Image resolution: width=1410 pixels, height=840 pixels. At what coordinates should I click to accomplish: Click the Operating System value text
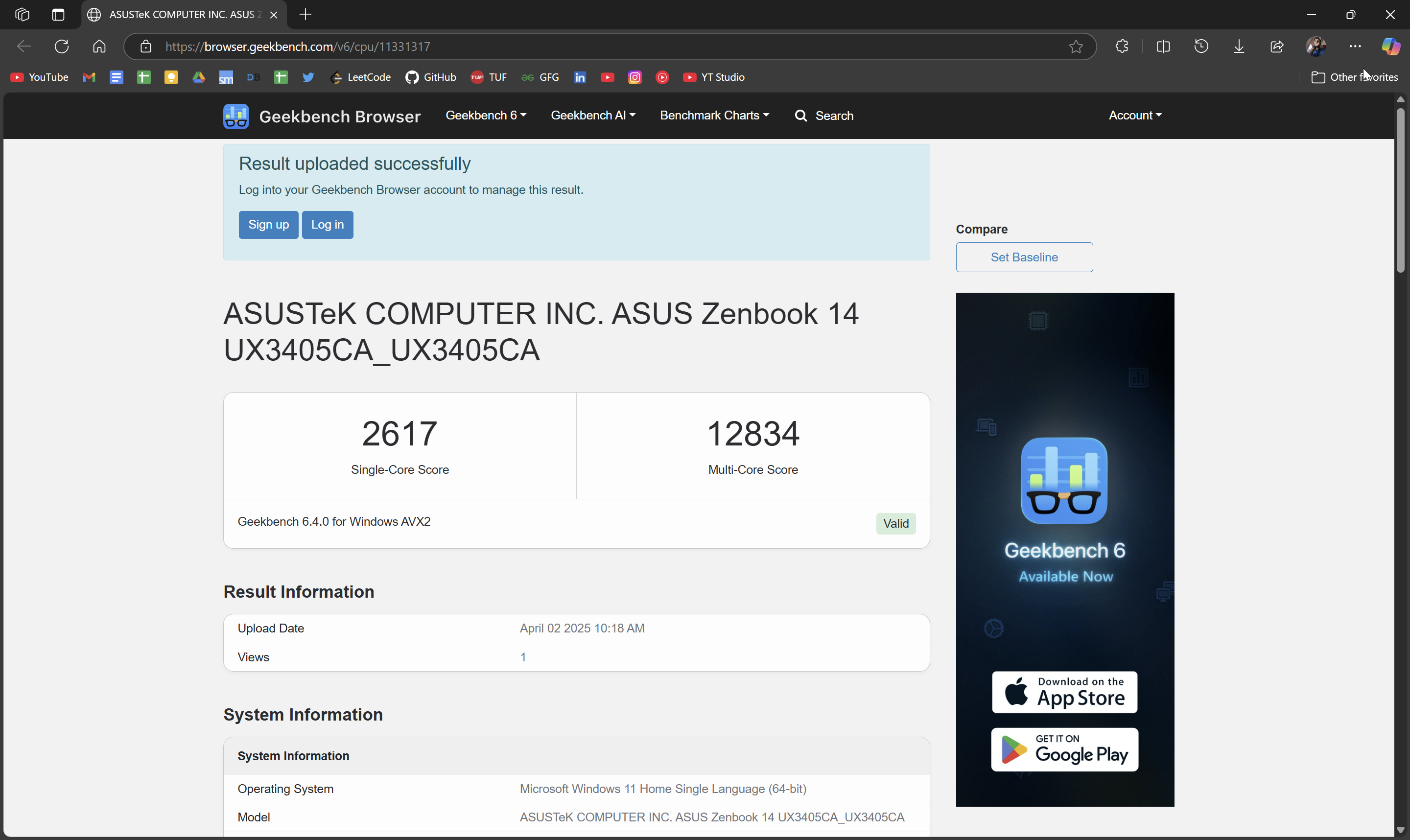coord(663,789)
